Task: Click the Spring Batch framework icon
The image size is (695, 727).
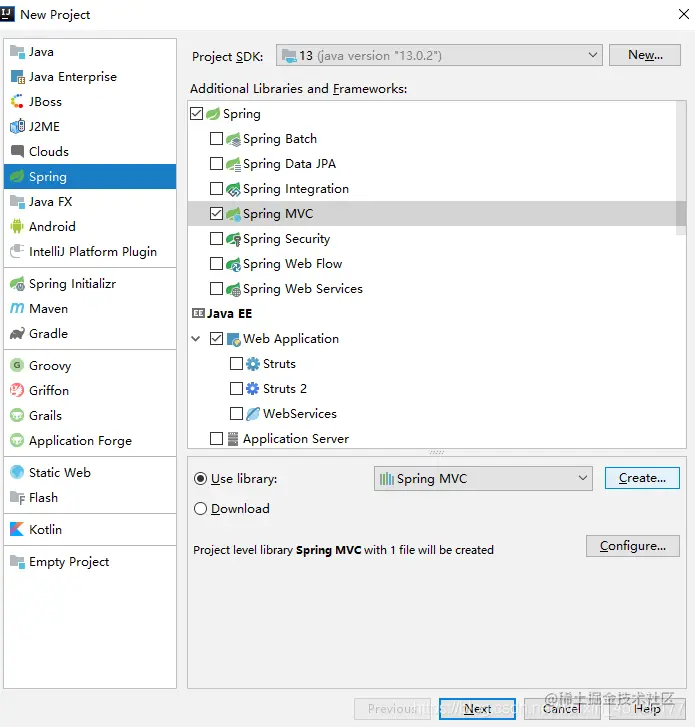Action: tap(233, 139)
